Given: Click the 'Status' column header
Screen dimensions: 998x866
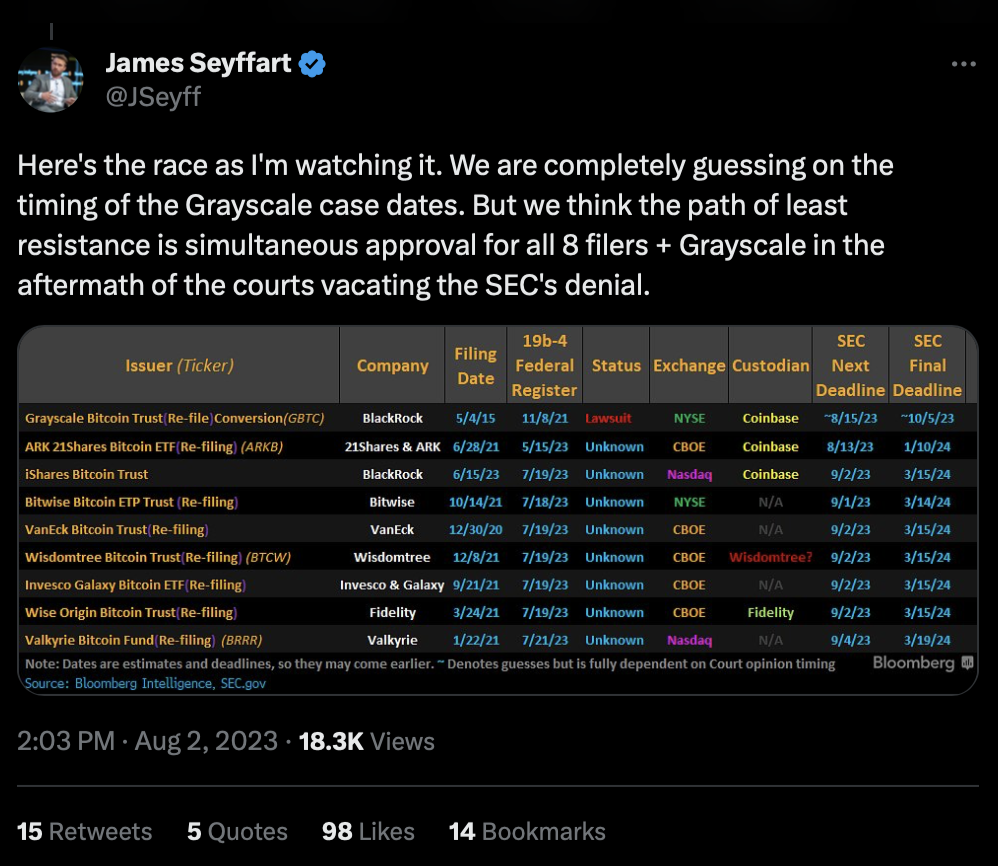Looking at the screenshot, I should [x=616, y=366].
